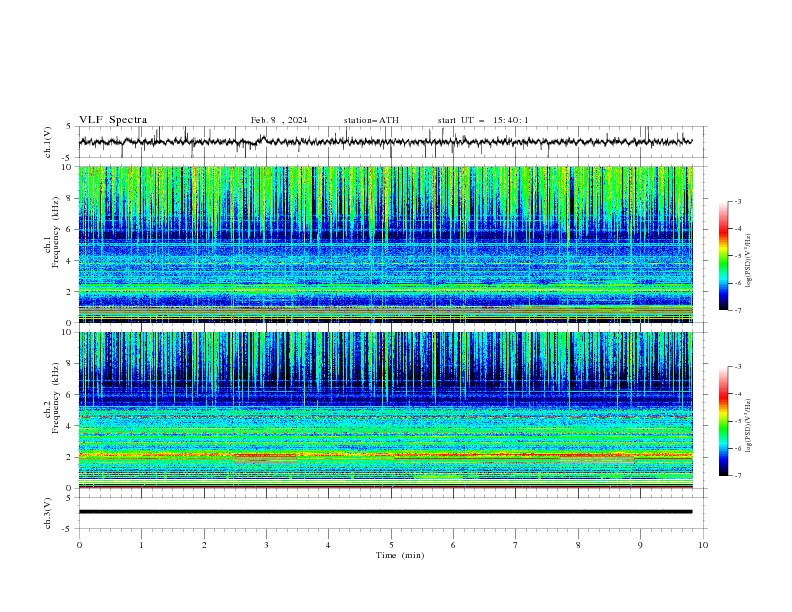
Task: Click the "9" minute tick label
Action: point(640,545)
